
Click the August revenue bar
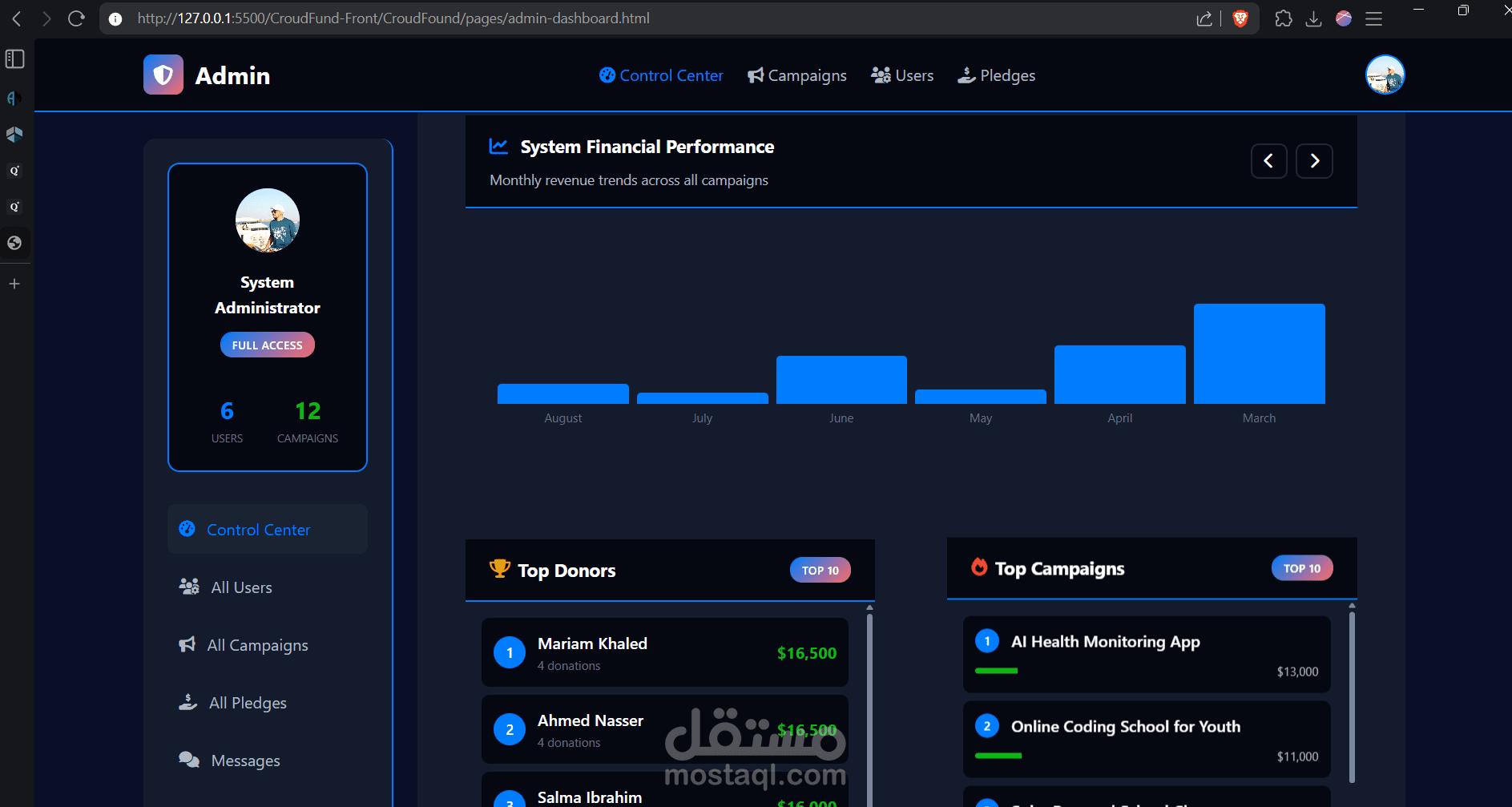click(x=563, y=393)
